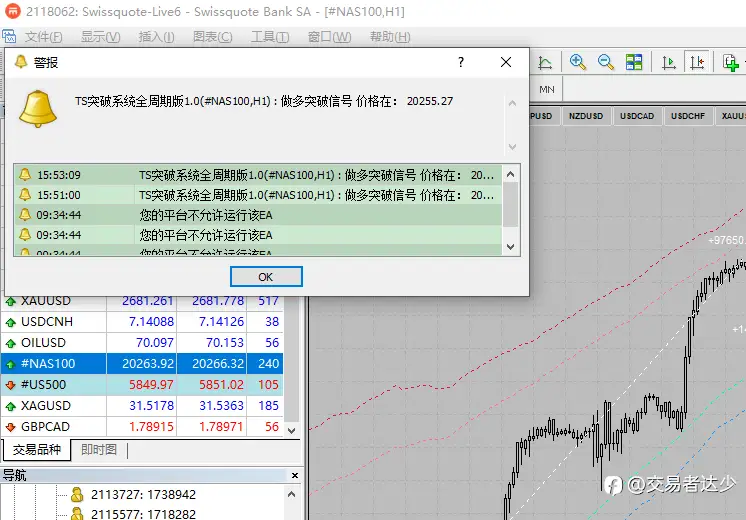Click the alert list scrollbar thumb

coord(510,205)
